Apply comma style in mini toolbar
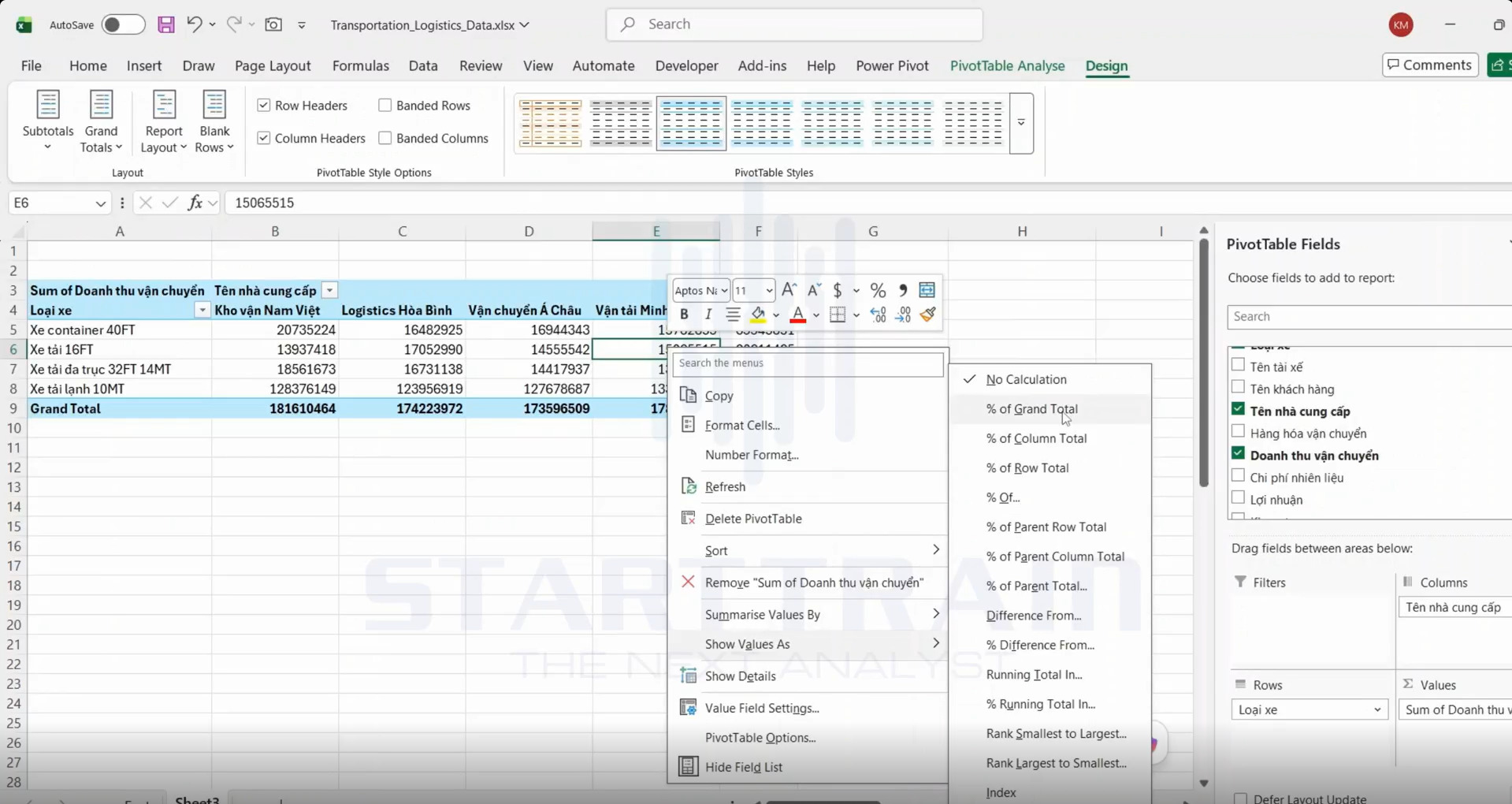The width and height of the screenshot is (1512, 804). pos(903,290)
